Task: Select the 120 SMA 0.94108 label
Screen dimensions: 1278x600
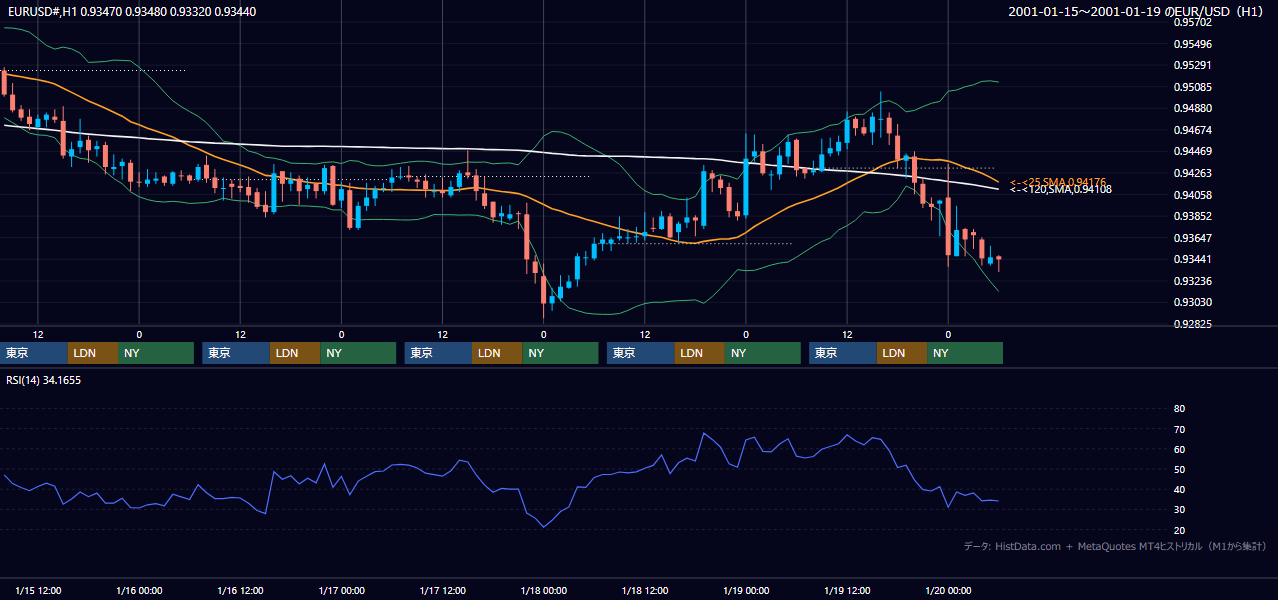Action: coord(1060,189)
